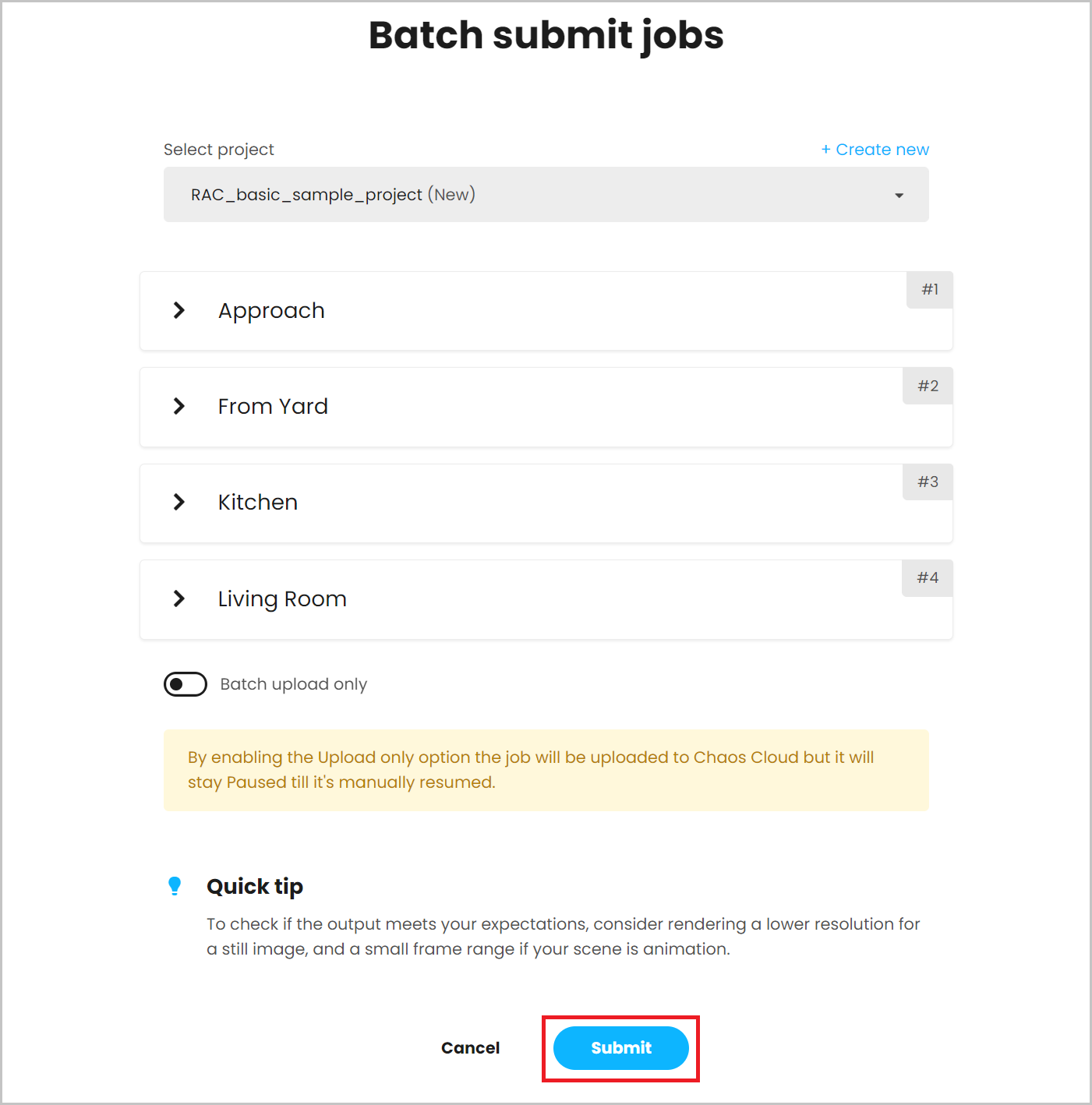Click the #2 job number badge
The image size is (1092, 1105).
coord(928,386)
